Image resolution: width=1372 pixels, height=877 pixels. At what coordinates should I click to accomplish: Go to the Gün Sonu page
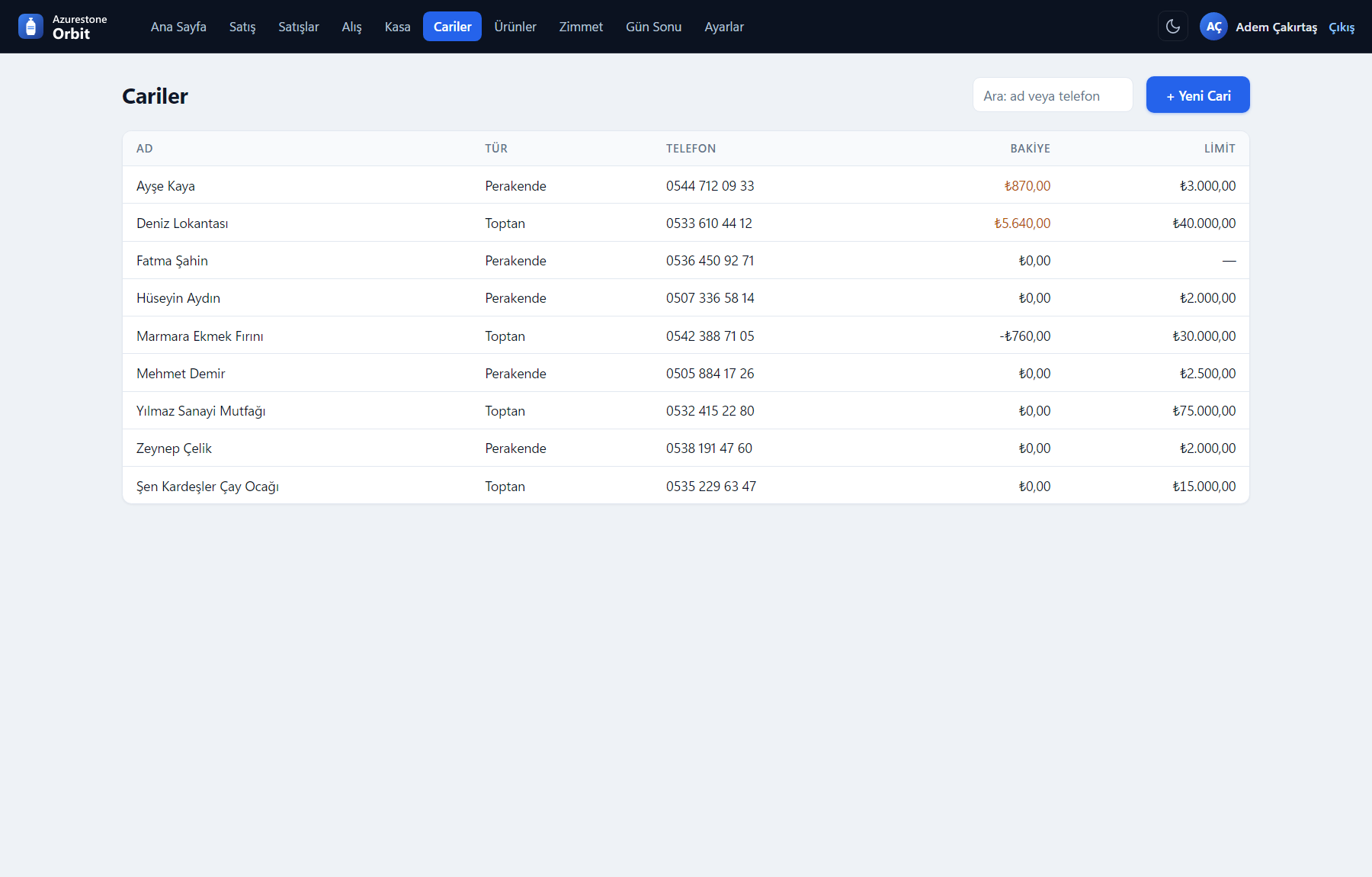[x=654, y=27]
